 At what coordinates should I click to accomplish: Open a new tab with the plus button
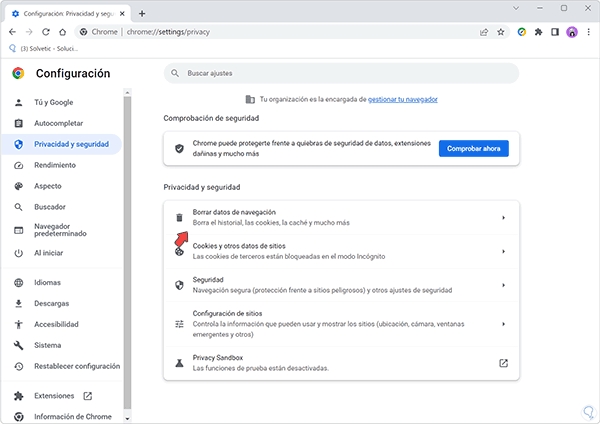tap(142, 13)
